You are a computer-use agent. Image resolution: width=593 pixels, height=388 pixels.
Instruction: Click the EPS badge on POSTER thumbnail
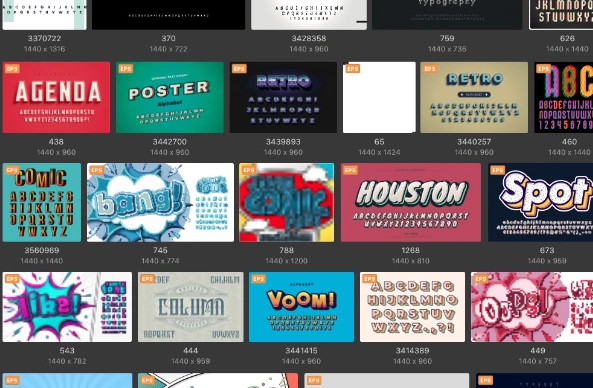pos(125,68)
